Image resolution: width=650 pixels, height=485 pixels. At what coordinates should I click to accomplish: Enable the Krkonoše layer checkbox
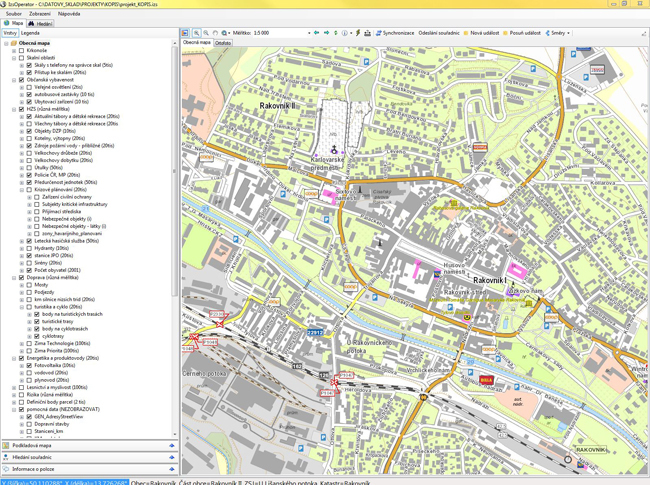pos(21,51)
